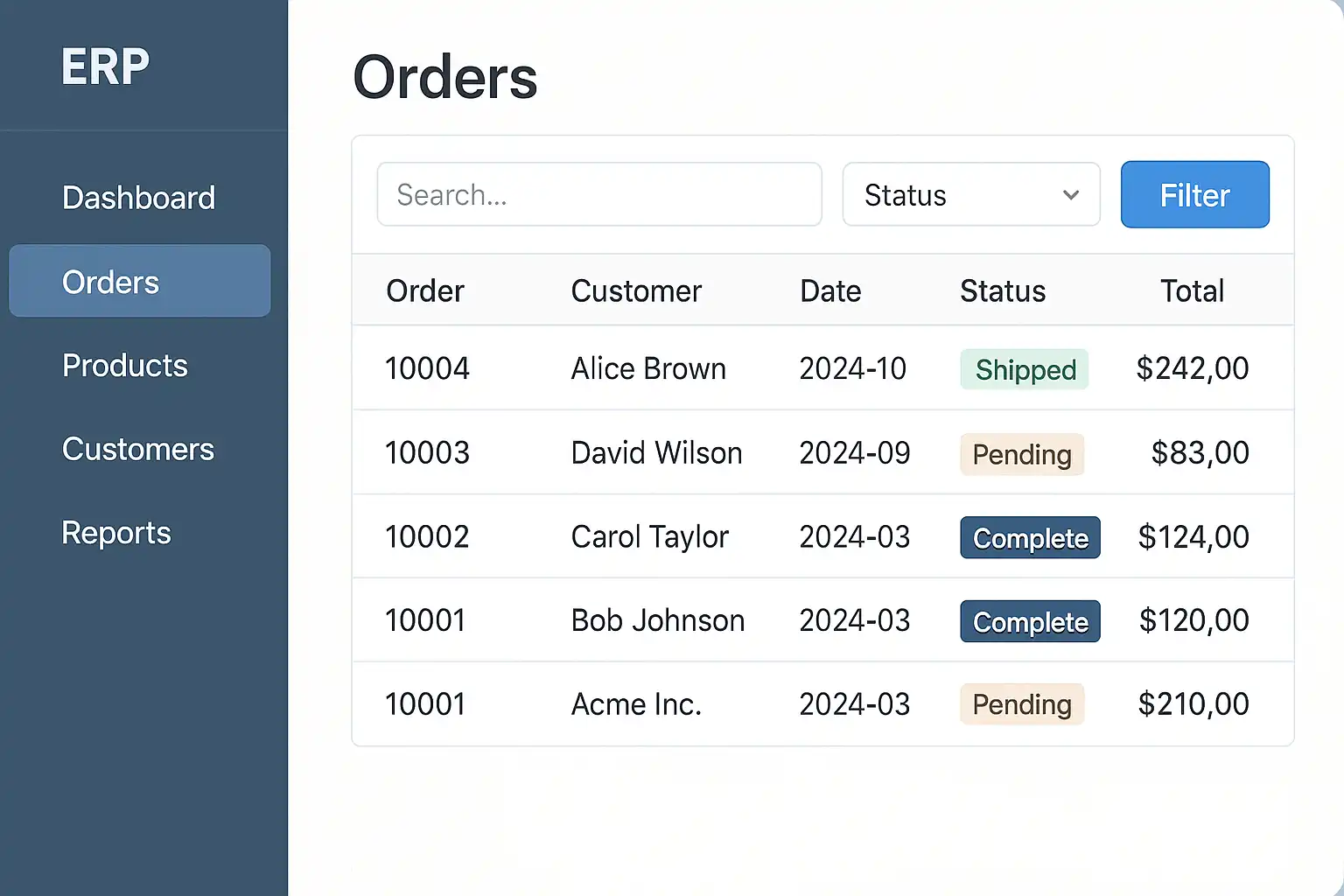
Task: Click the chevron arrow on the Status dropdown
Action: 1071,194
